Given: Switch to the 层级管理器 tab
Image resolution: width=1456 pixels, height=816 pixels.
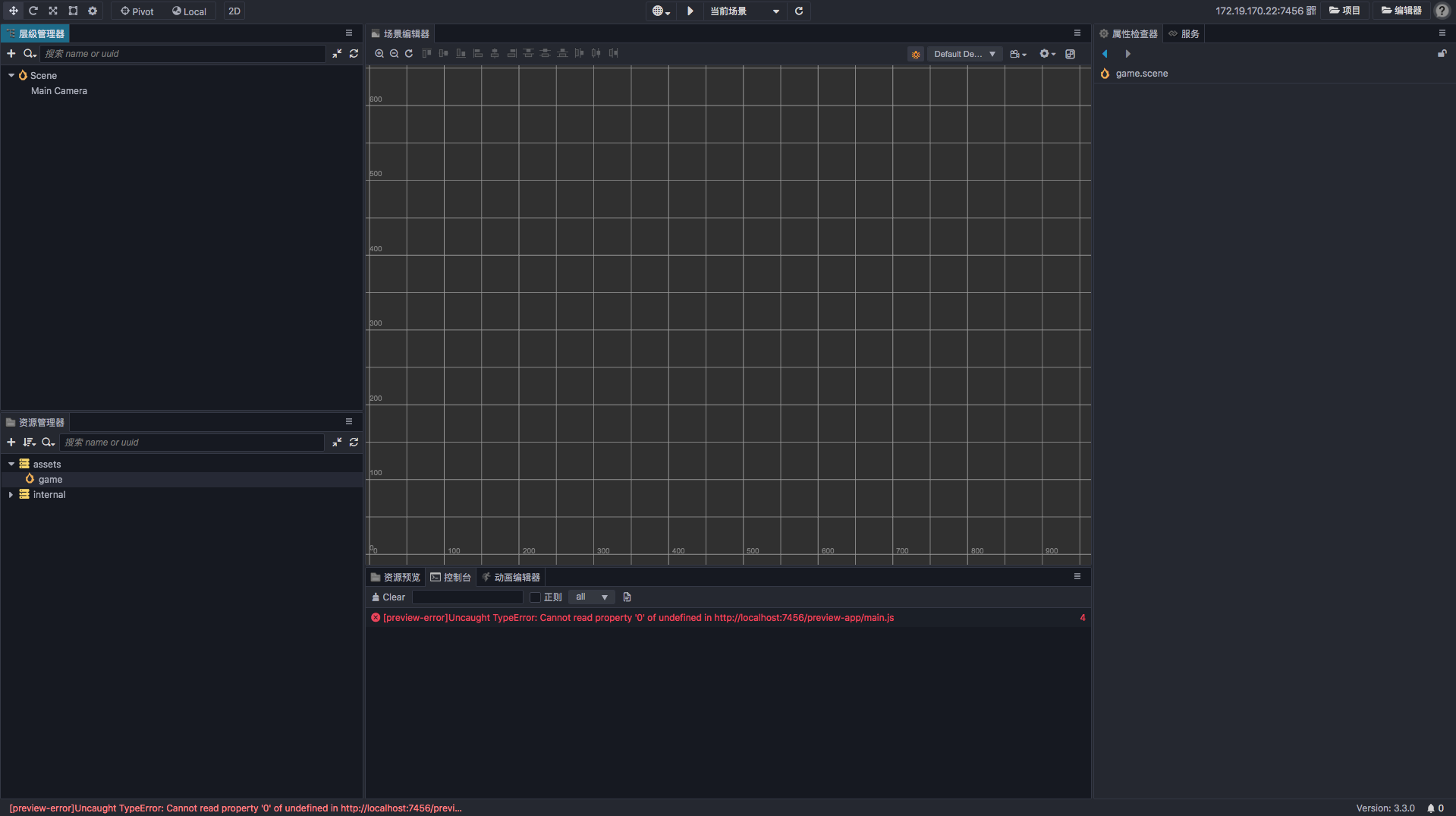Looking at the screenshot, I should tap(35, 33).
